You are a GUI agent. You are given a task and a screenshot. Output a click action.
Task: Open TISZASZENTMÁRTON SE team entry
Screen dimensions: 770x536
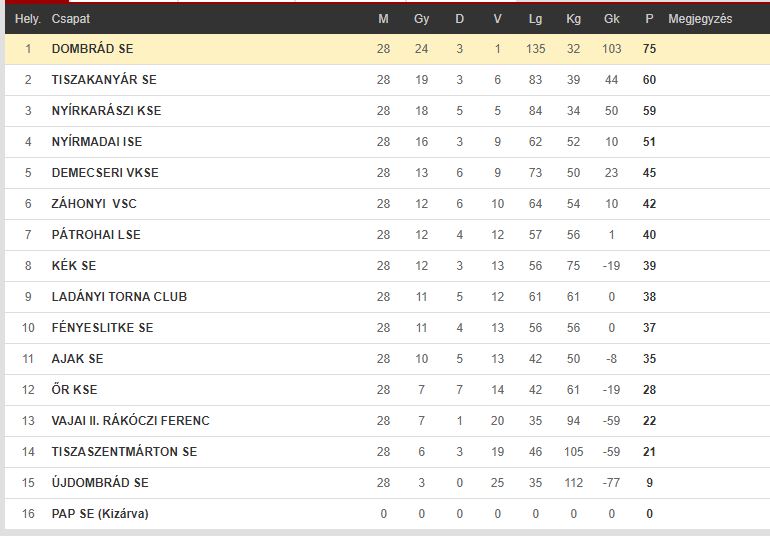click(x=124, y=451)
